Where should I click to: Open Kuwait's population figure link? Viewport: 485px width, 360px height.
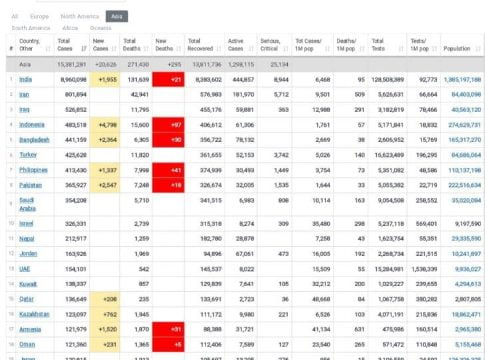pos(468,284)
